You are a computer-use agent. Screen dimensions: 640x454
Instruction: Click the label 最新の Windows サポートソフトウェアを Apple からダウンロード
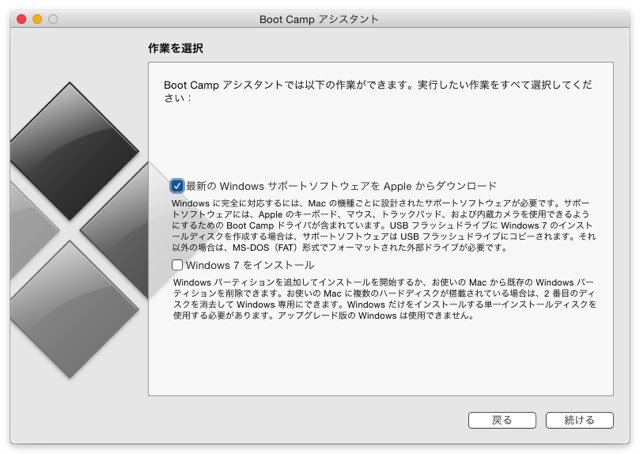click(341, 186)
